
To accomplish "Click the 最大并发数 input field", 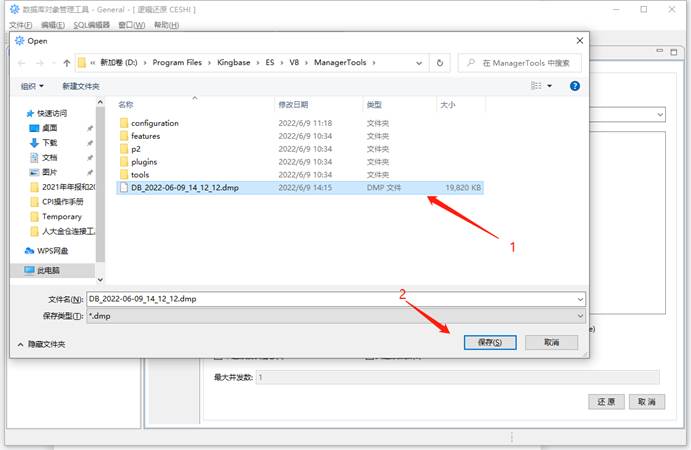I will tap(457, 377).
